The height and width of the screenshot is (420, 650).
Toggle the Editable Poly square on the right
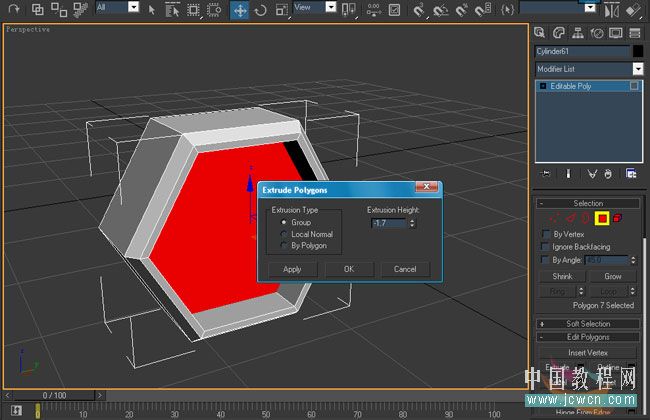pos(634,86)
